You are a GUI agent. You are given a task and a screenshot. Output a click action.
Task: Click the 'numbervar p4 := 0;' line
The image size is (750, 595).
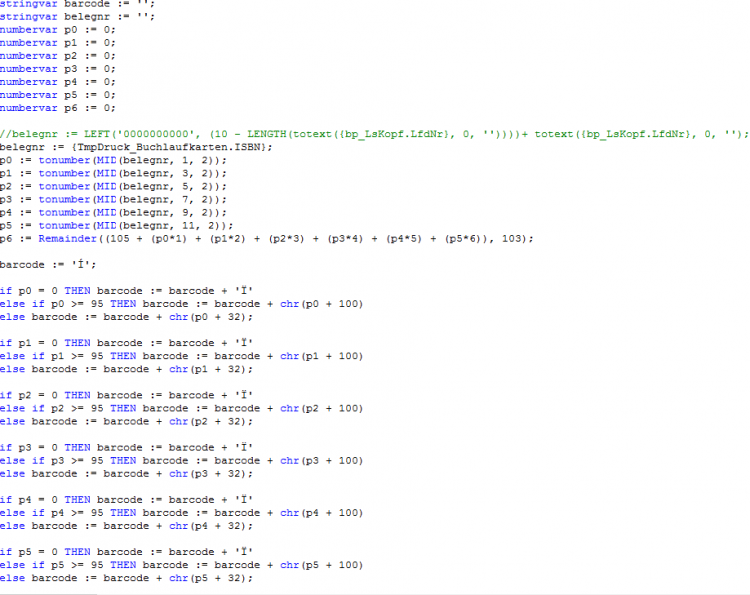pos(57,82)
